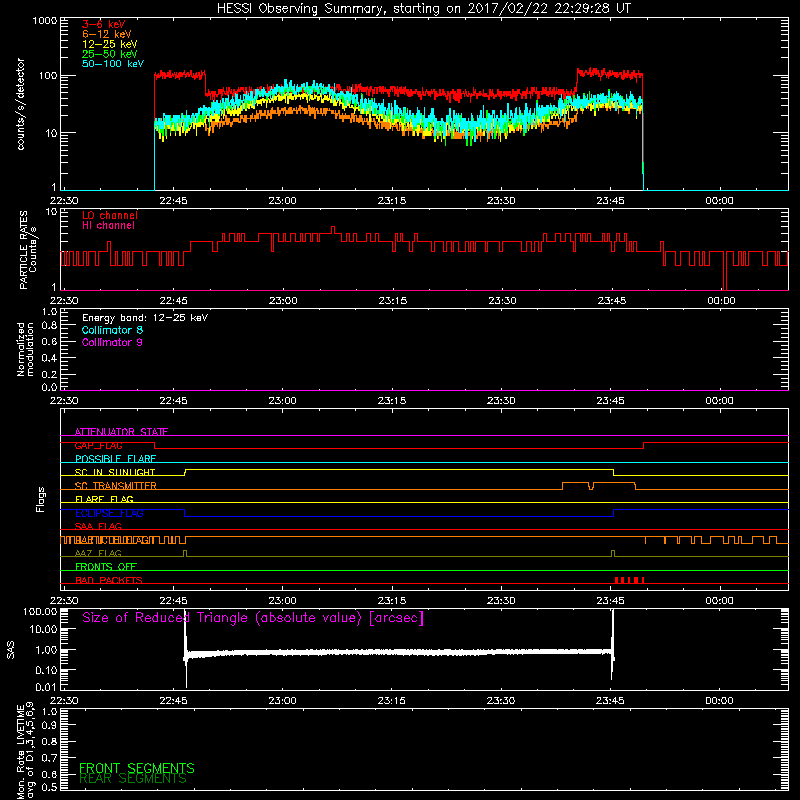Screen dimensions: 800x800
Task: Select the 6-12 keV legend entry
Action: coord(107,34)
